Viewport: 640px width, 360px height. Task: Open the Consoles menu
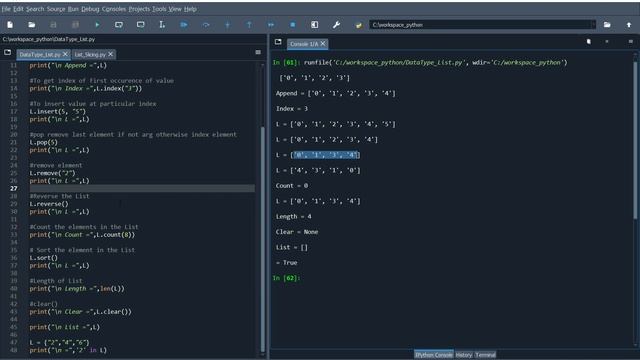coord(114,9)
